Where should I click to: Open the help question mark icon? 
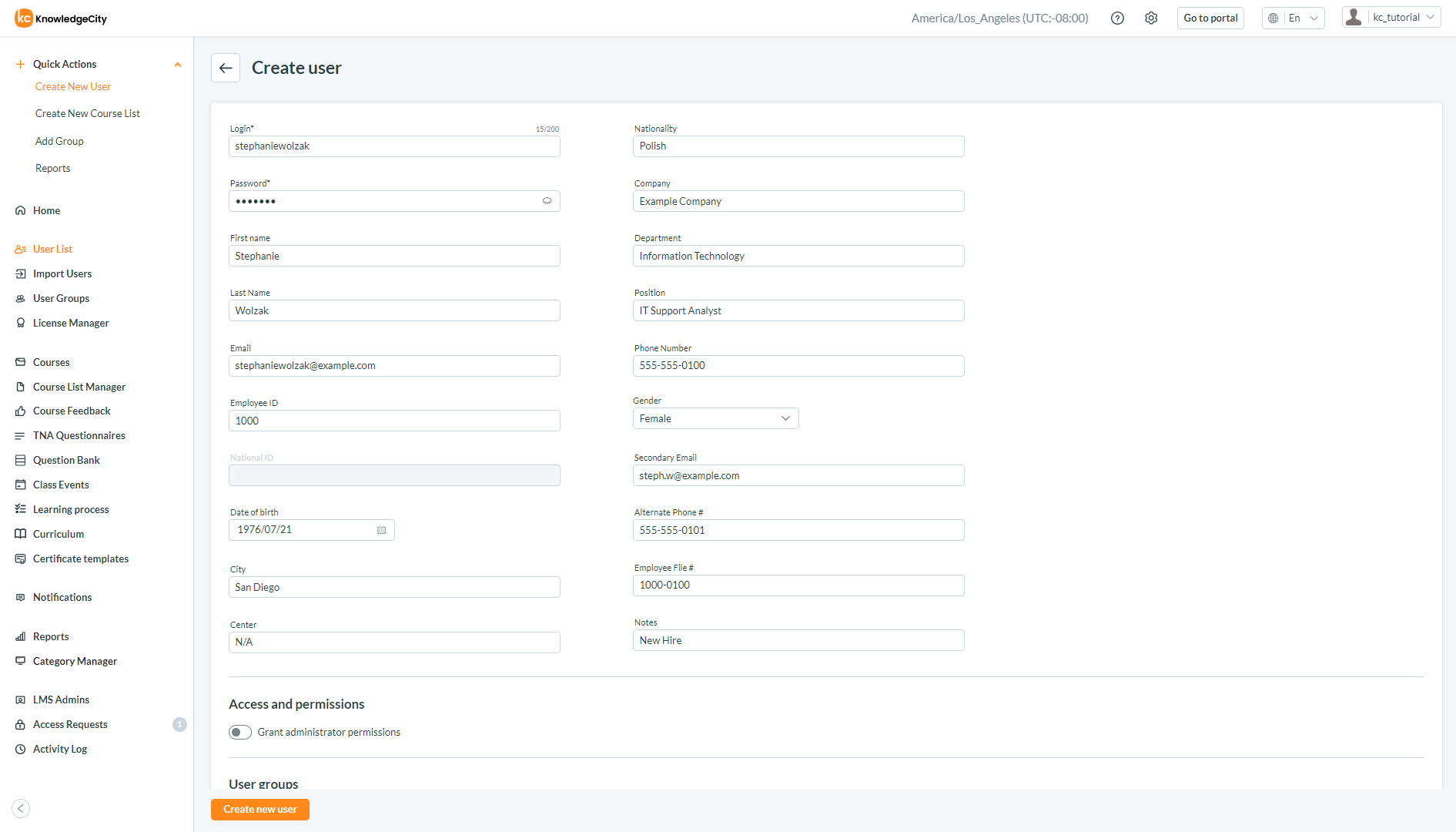[1117, 18]
